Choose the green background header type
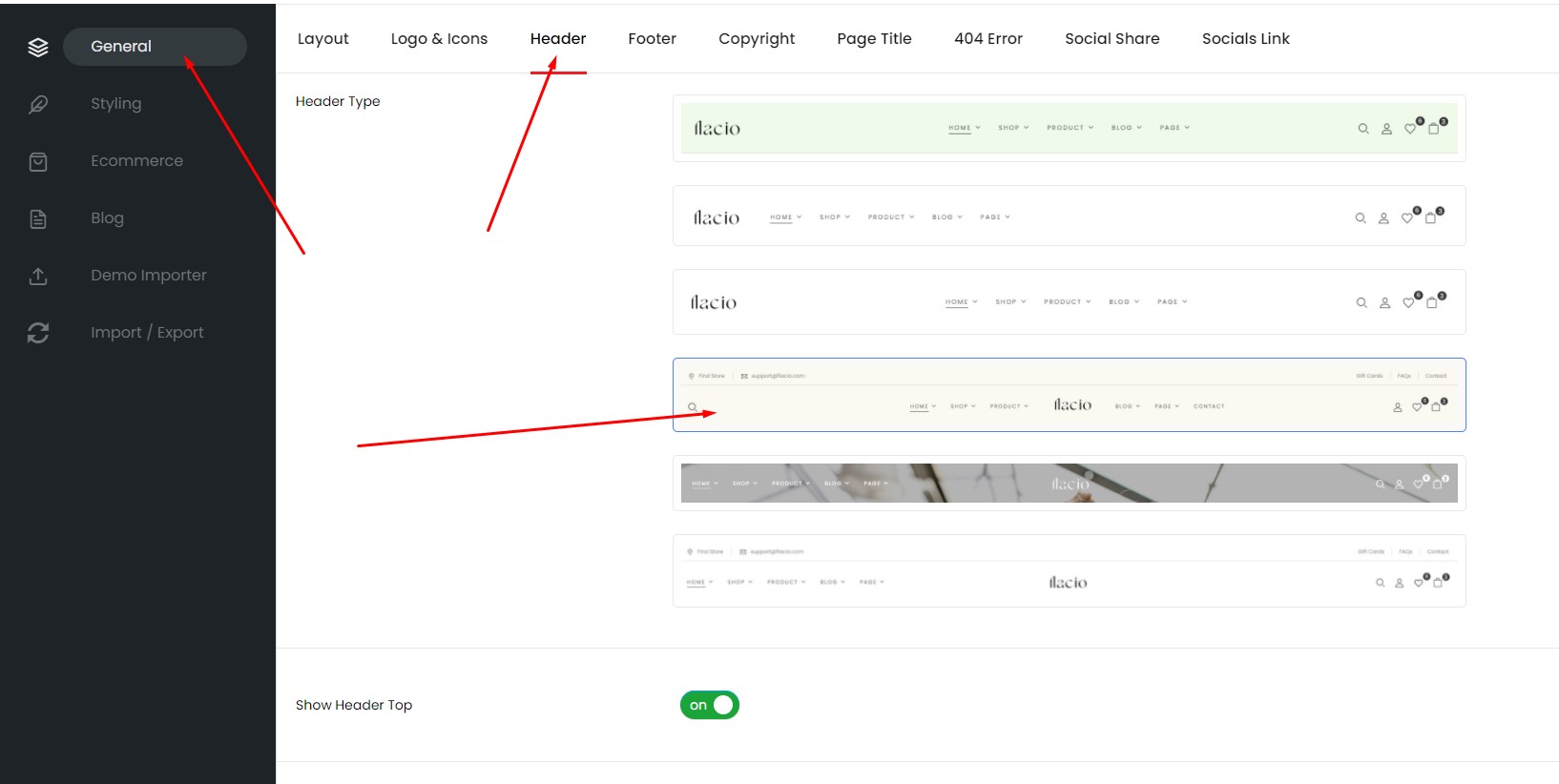1559x784 pixels. coord(1070,128)
